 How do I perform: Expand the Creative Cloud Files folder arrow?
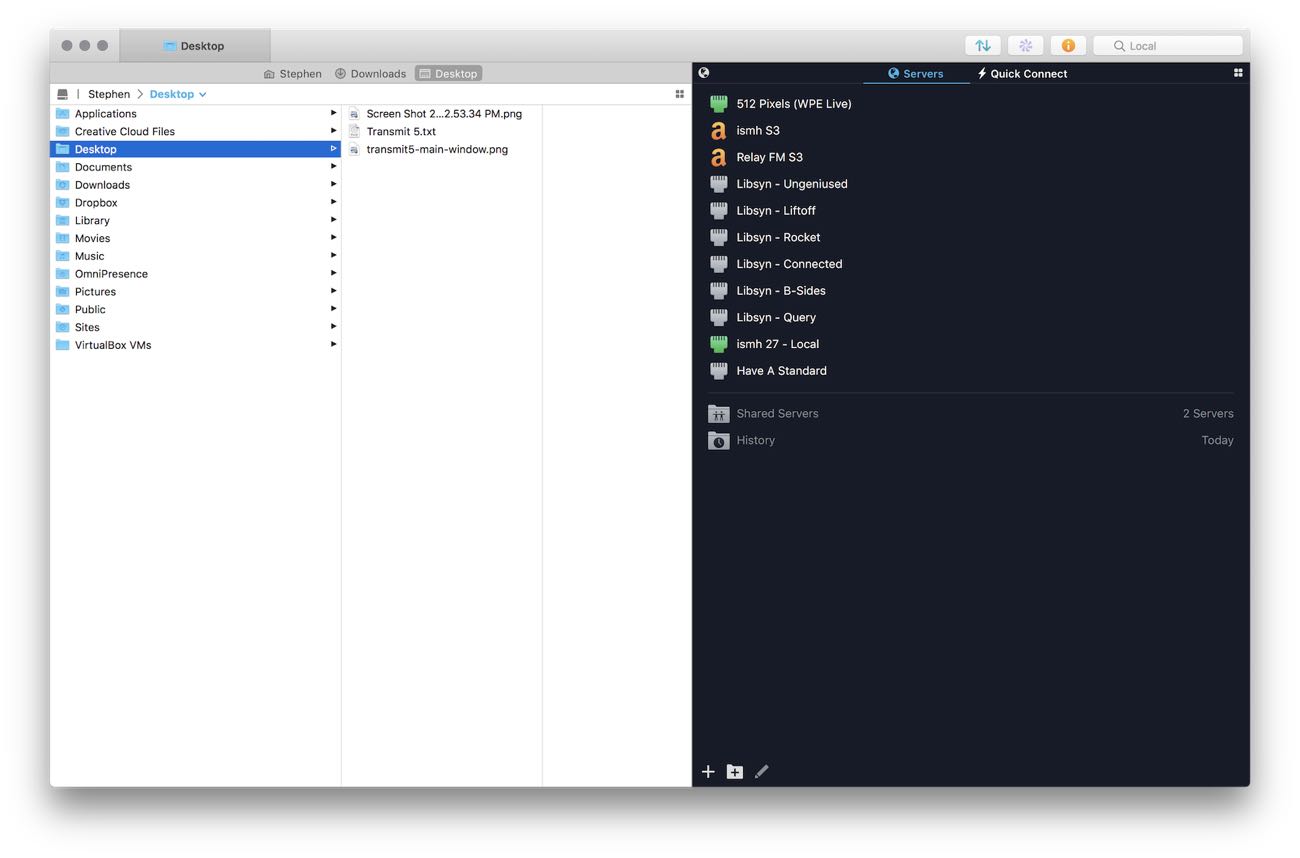click(334, 131)
